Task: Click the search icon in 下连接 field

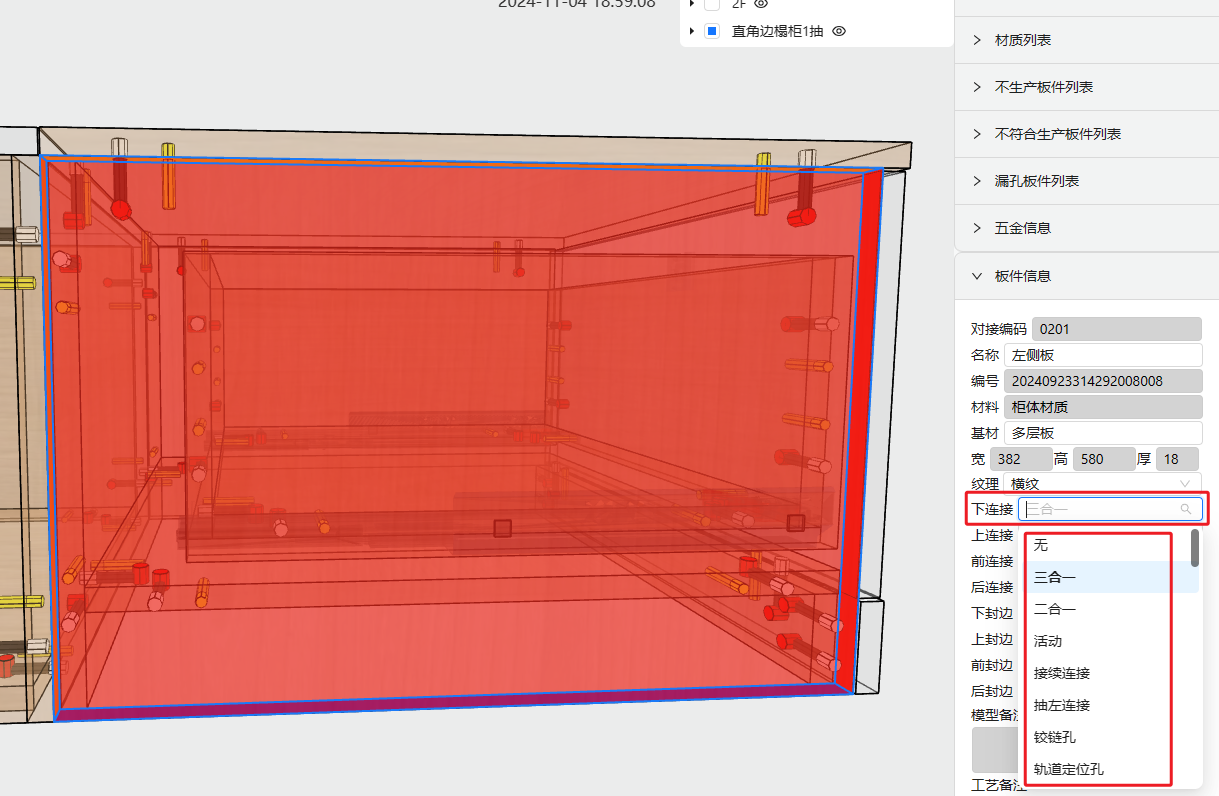Action: click(1186, 509)
